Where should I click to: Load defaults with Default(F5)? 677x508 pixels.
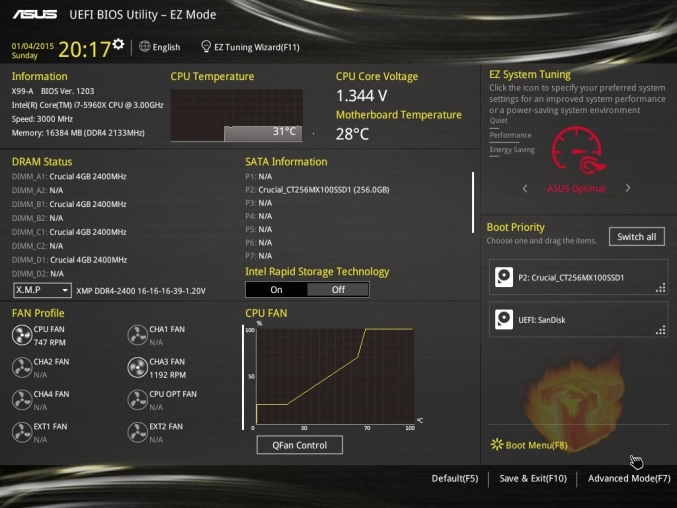[x=455, y=478]
